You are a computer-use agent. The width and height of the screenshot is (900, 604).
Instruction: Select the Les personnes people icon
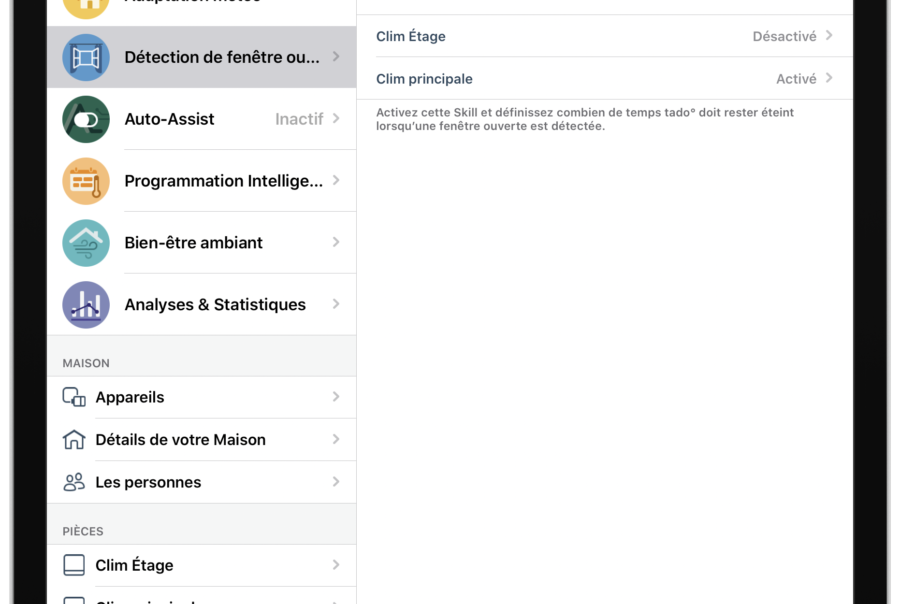[x=74, y=482]
